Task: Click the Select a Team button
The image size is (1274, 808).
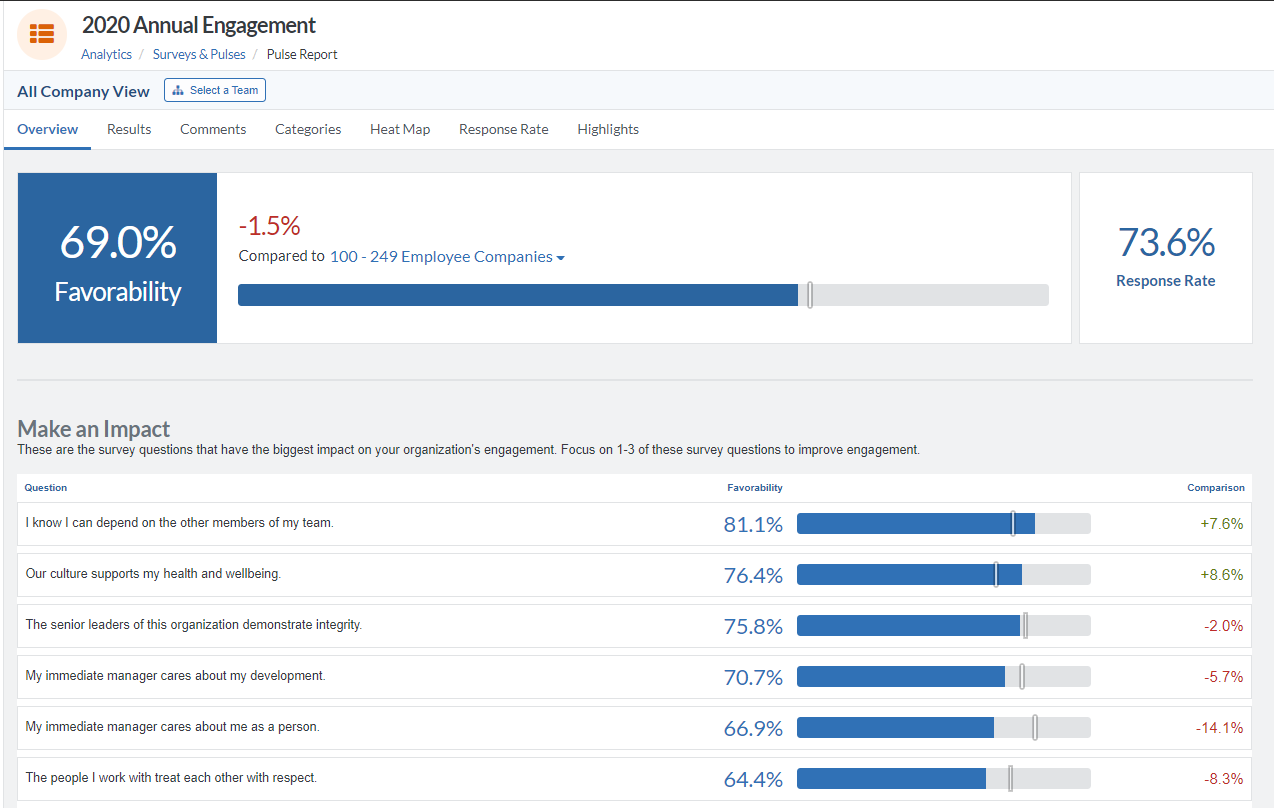Action: (214, 89)
